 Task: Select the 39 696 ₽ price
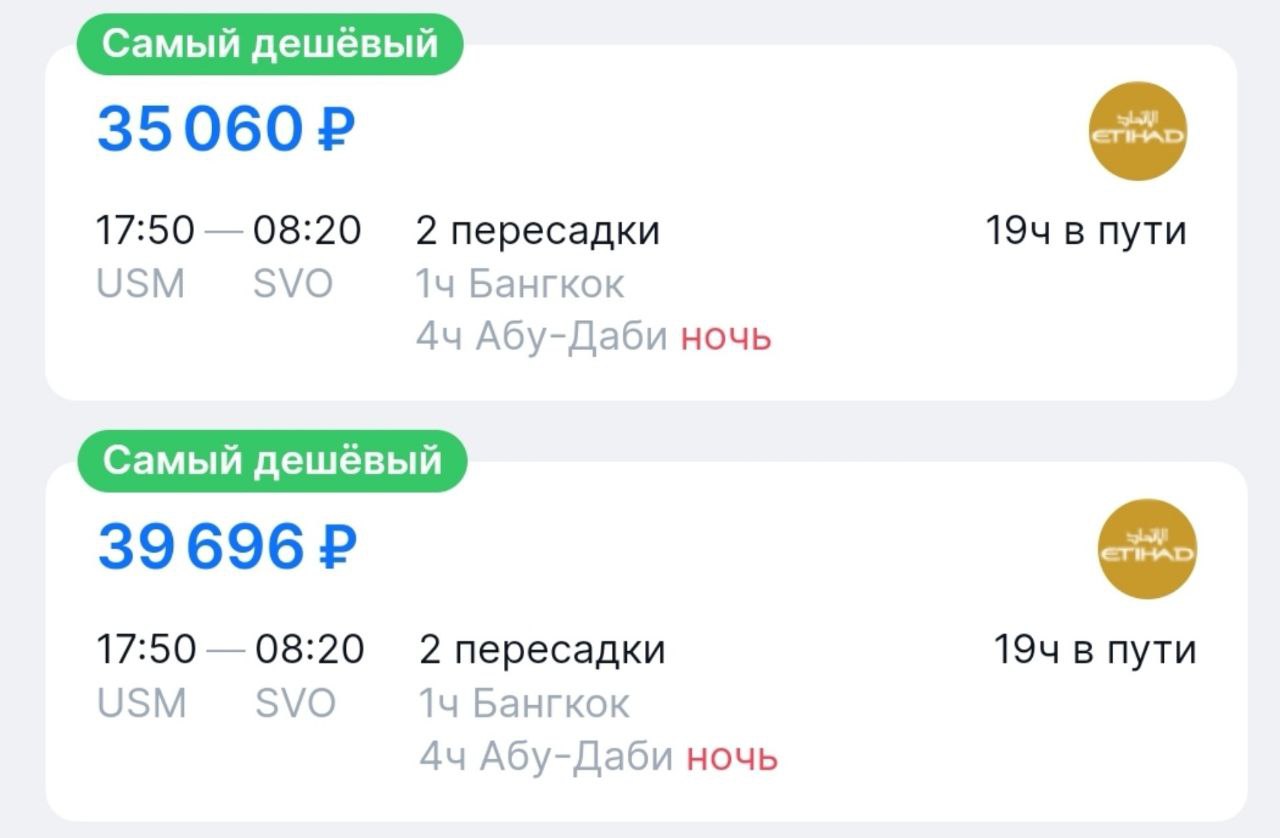227,546
